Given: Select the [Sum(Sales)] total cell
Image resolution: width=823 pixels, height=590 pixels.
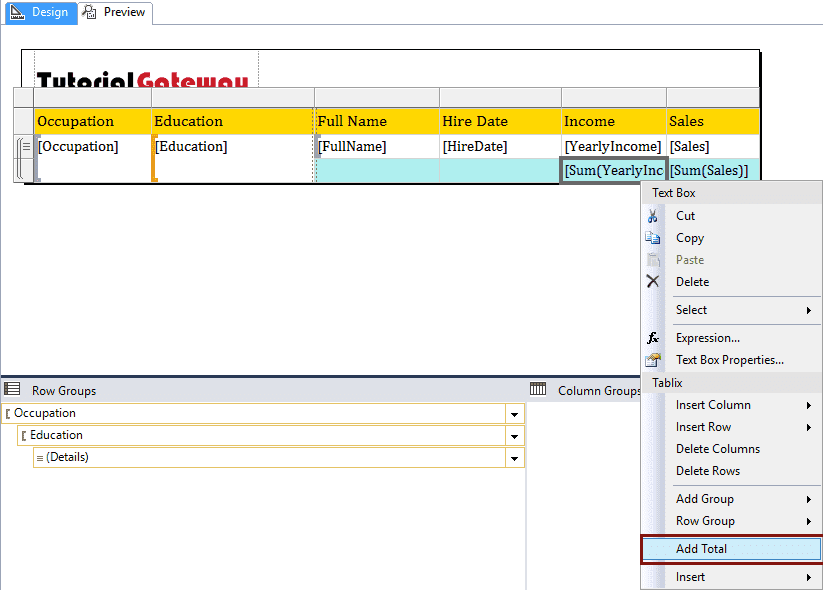Looking at the screenshot, I should [710, 169].
